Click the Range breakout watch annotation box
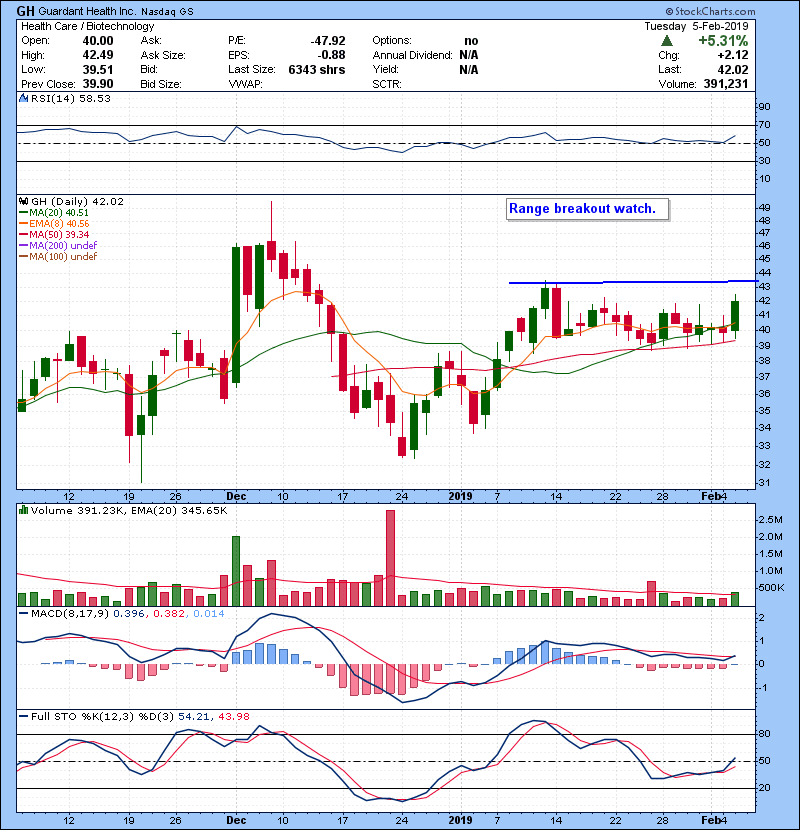The height and width of the screenshot is (830, 800). point(588,209)
